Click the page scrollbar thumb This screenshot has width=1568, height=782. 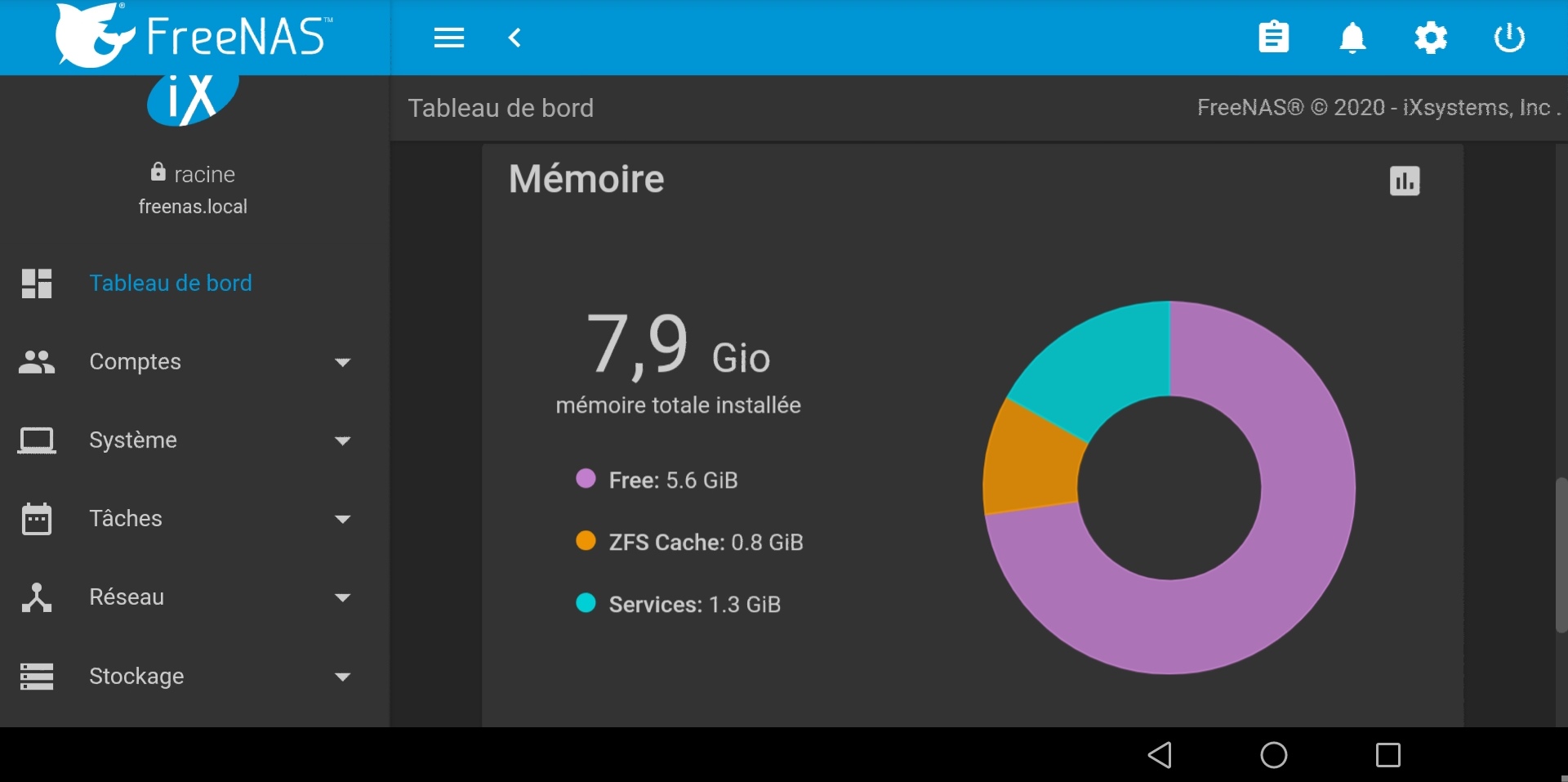pyautogui.click(x=1561, y=556)
